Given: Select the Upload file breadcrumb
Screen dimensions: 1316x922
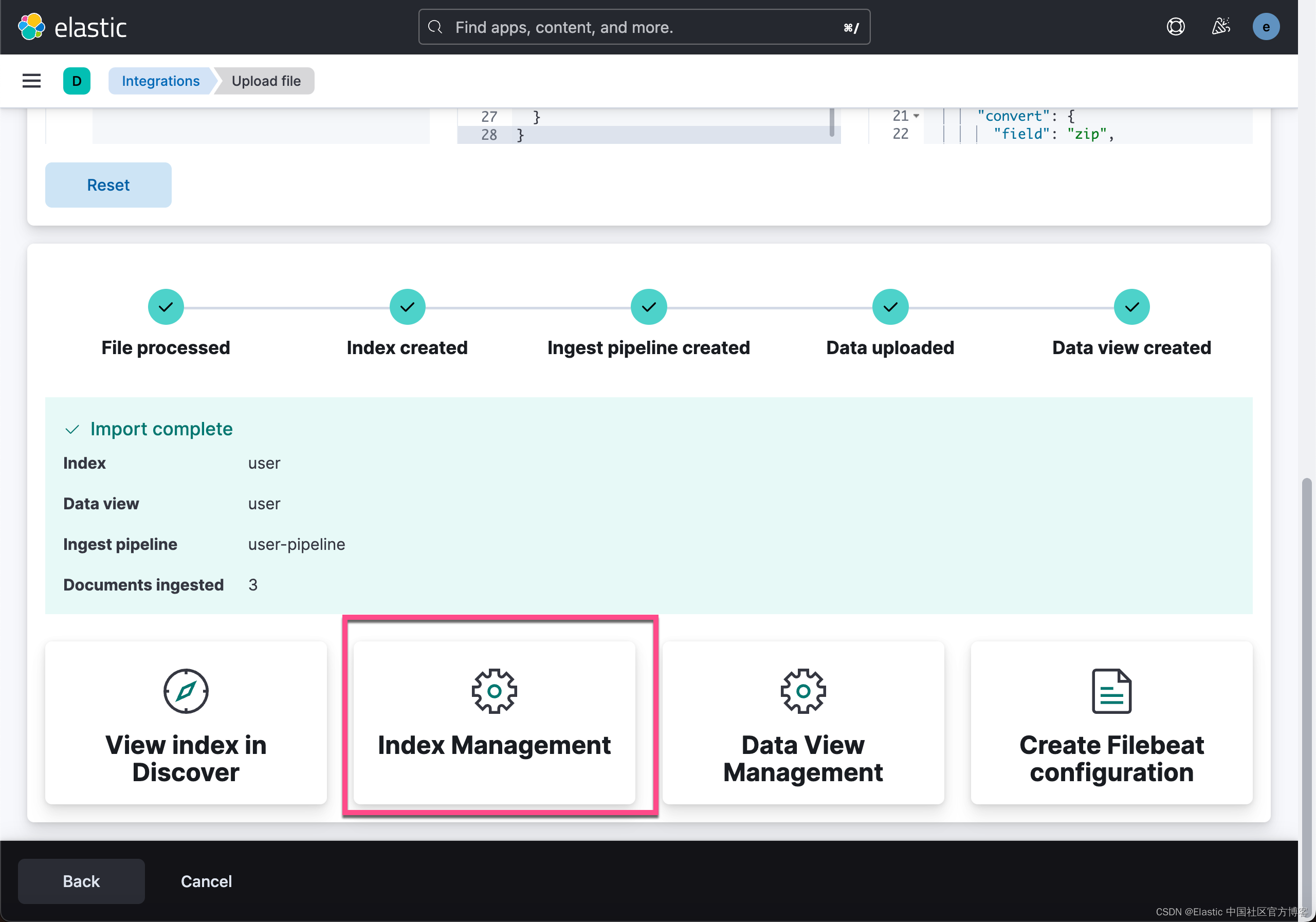Looking at the screenshot, I should 266,81.
